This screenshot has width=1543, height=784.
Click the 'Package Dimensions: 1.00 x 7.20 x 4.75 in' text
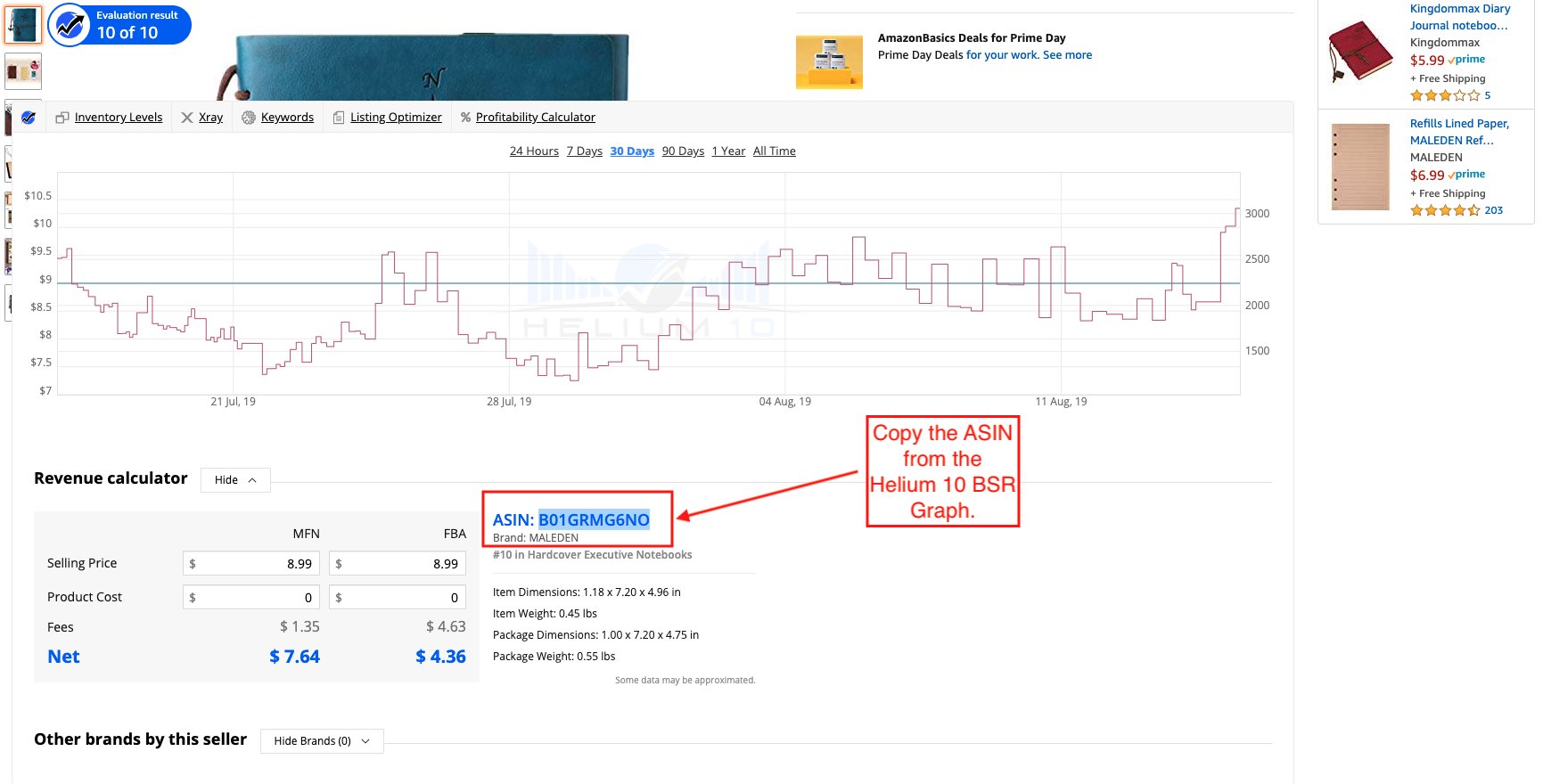click(596, 635)
